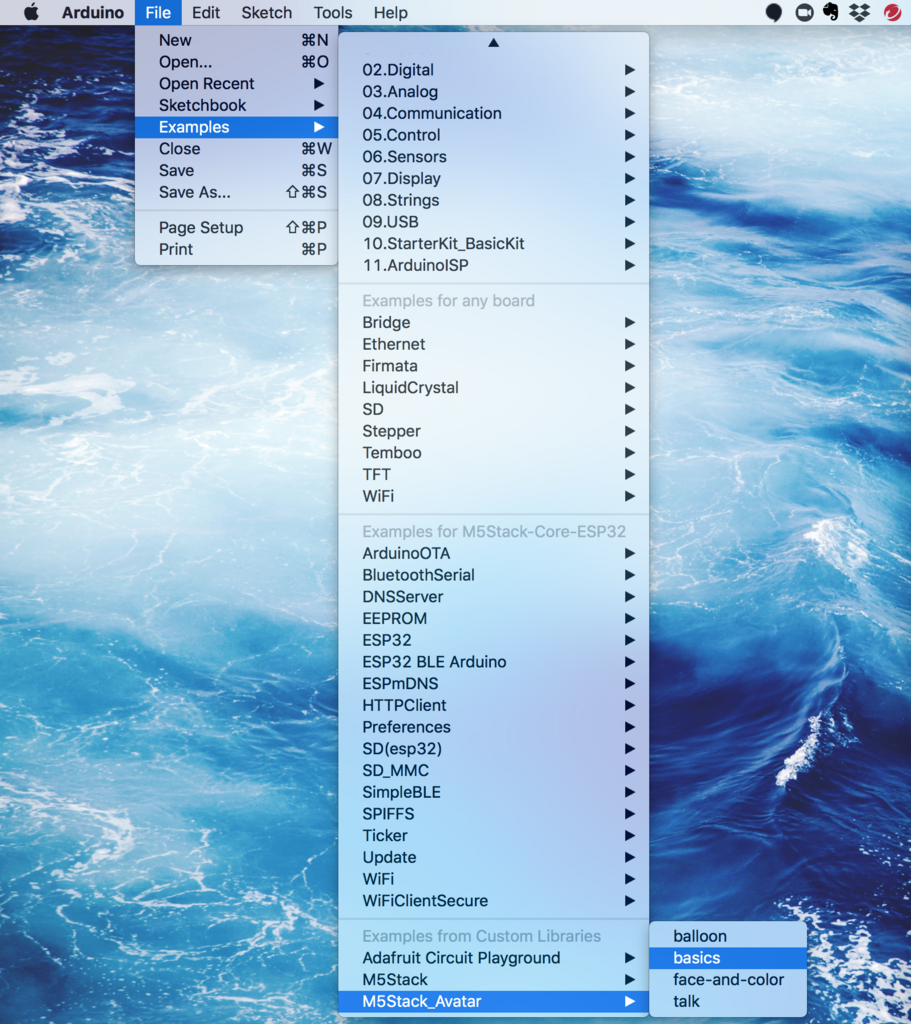
Task: Open the Apple menu icon
Action: [31, 12]
